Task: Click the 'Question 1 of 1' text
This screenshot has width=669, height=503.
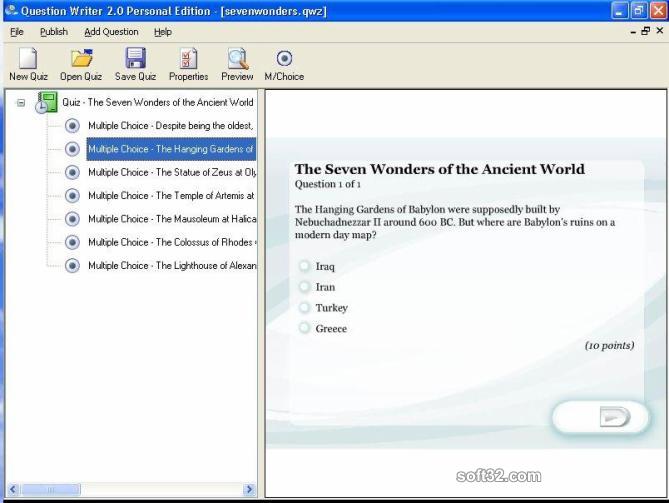Action: click(x=328, y=184)
